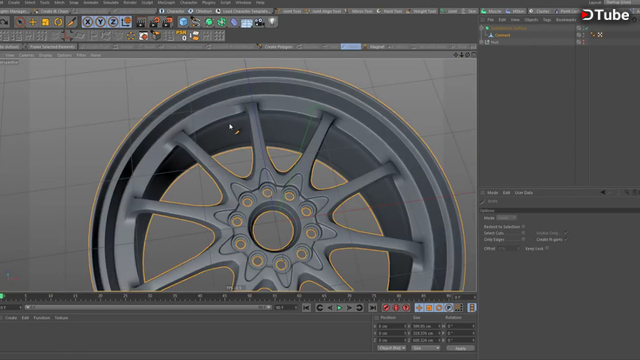The image size is (640, 360).
Task: Toggle Create N-gons checkbox
Action: (x=566, y=240)
